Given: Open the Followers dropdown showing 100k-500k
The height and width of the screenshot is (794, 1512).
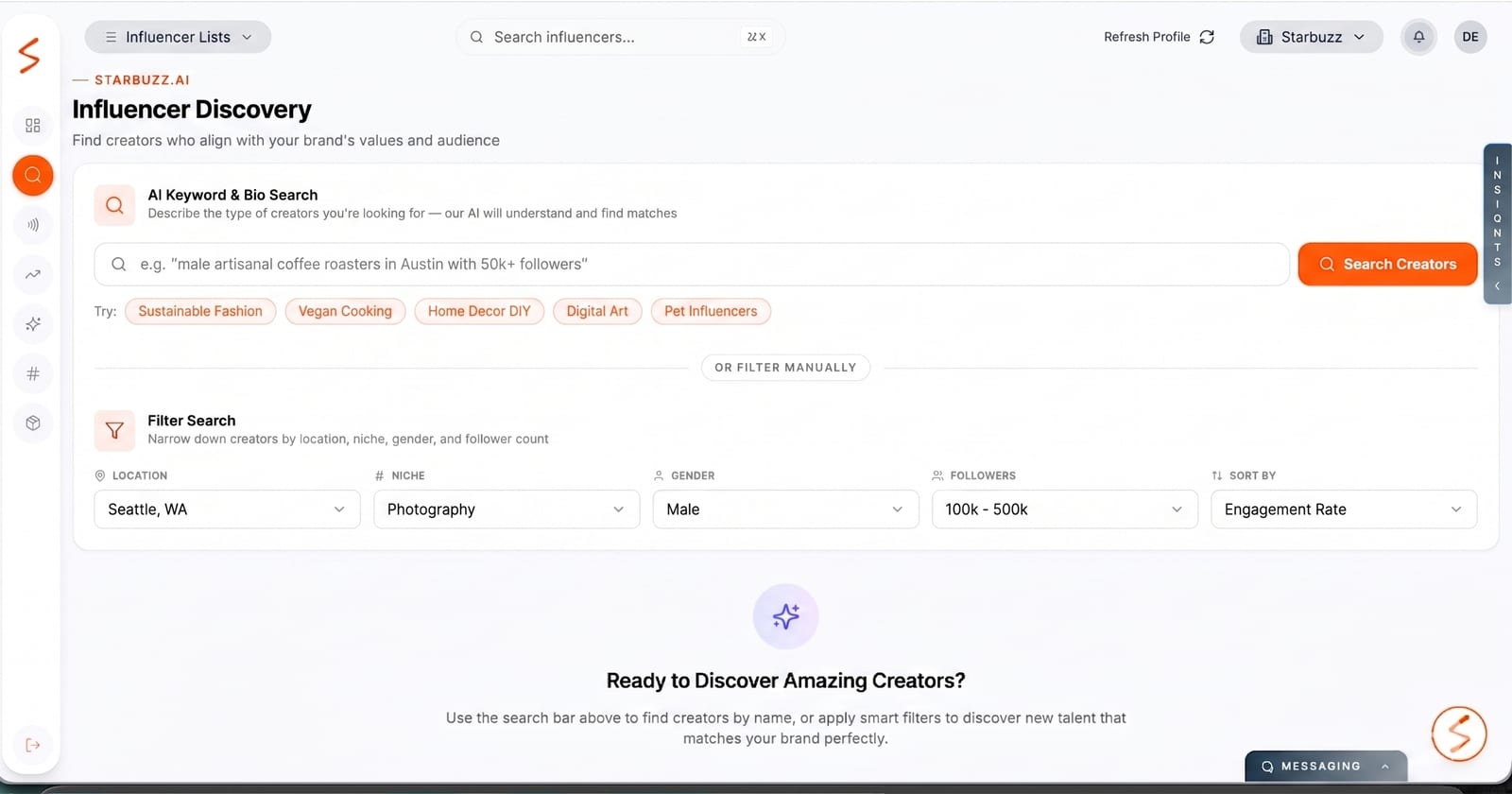Looking at the screenshot, I should click(1063, 509).
